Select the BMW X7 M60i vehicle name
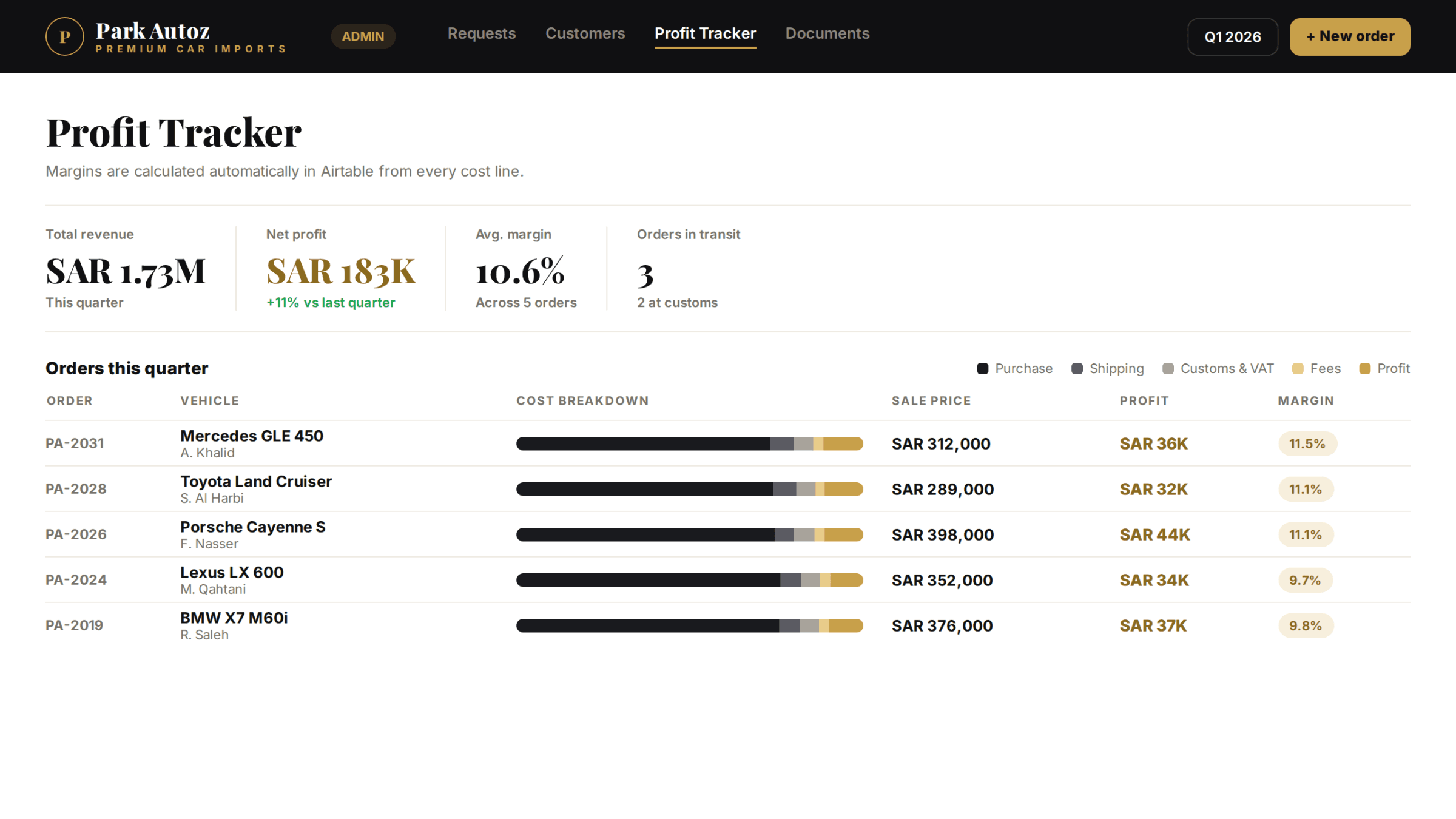Image resolution: width=1456 pixels, height=819 pixels. pos(234,618)
